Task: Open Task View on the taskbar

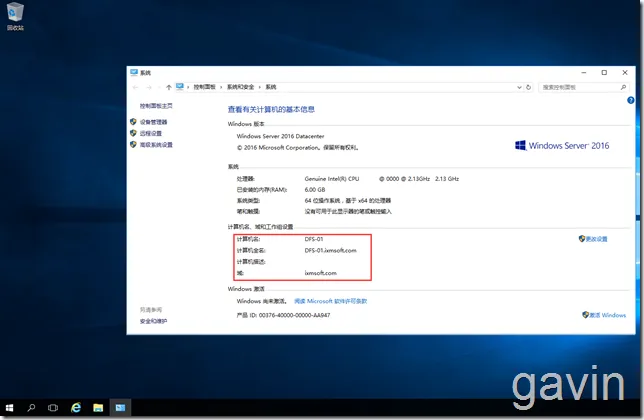Action: 53,408
